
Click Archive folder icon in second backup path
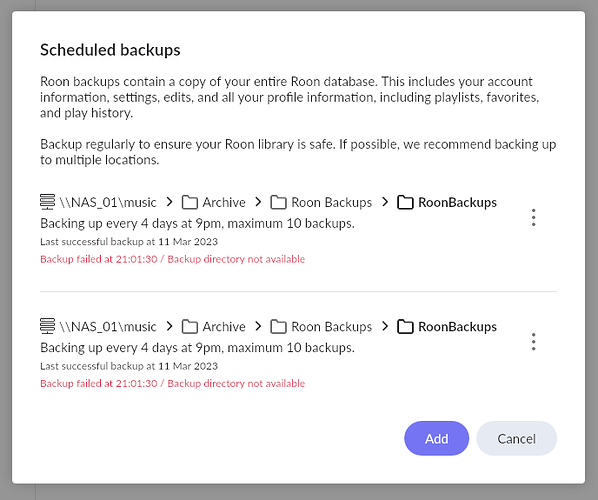190,327
